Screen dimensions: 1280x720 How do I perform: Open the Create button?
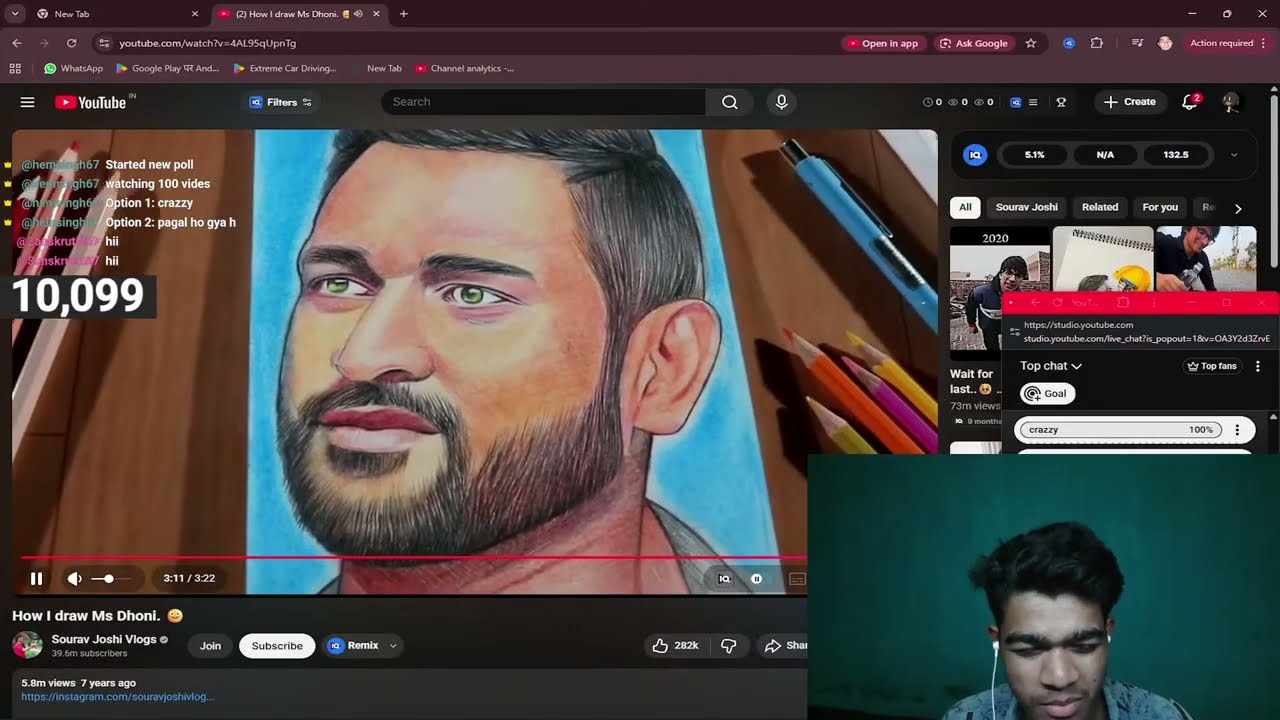coord(1130,102)
